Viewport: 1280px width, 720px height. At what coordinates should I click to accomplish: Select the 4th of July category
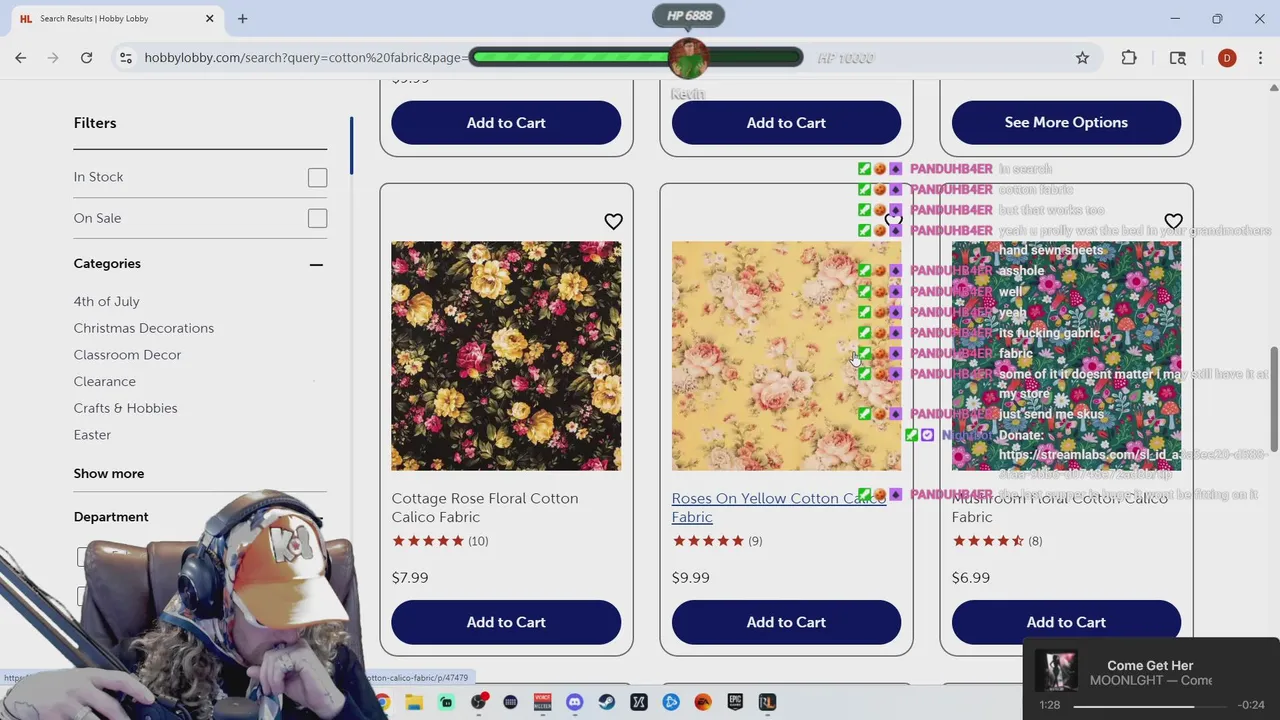click(106, 301)
